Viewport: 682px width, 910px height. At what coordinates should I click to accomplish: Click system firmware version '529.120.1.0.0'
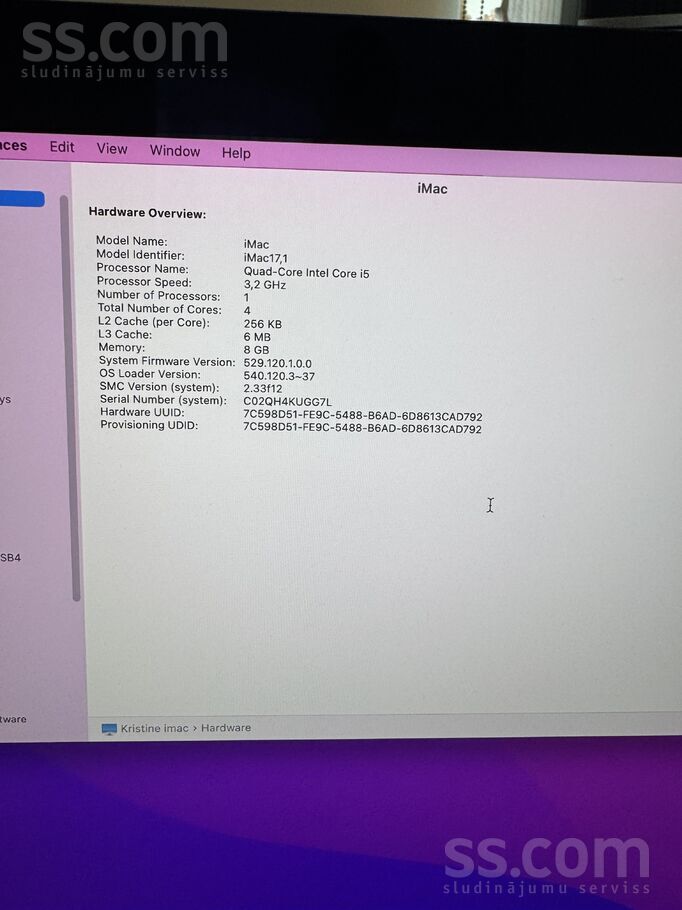point(277,363)
